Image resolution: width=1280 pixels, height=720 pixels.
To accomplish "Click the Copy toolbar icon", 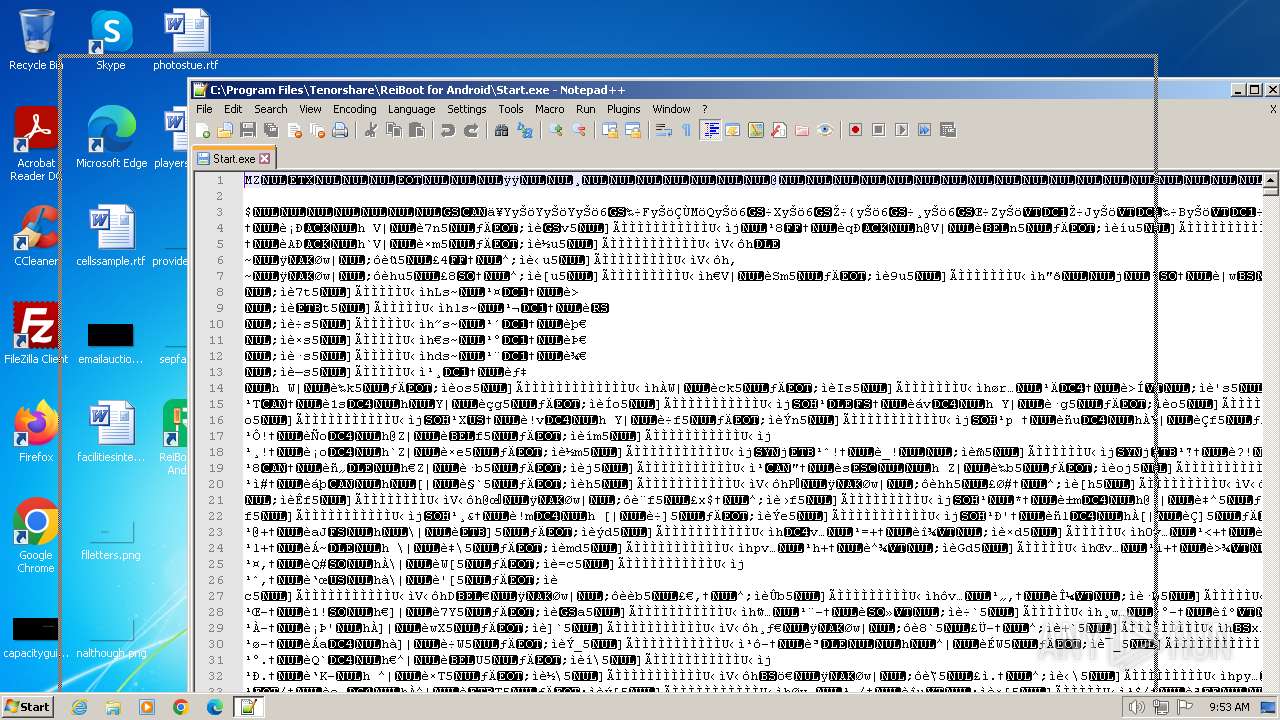I will coord(394,130).
